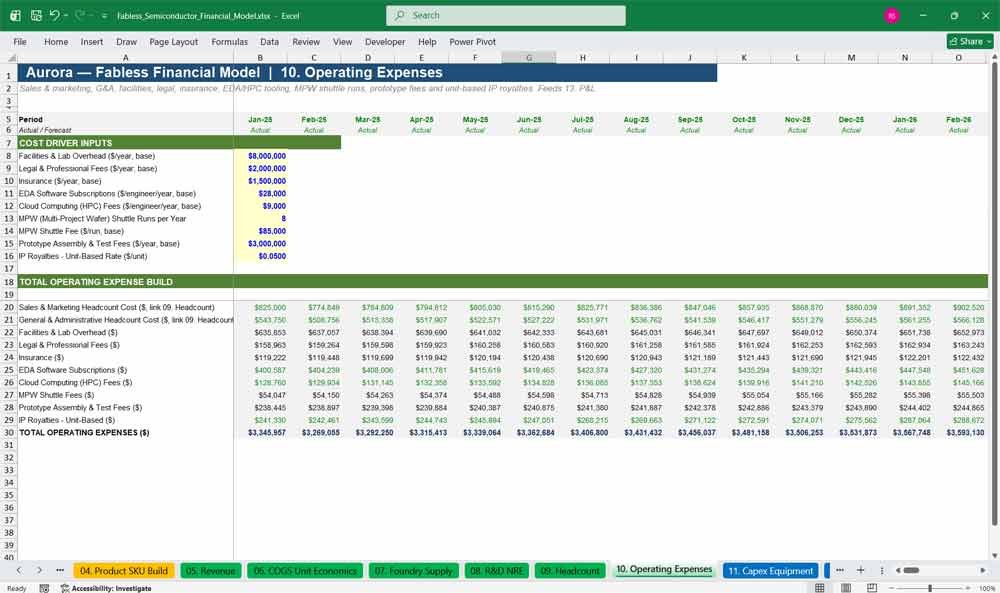Click zoom out minus button

[892, 588]
